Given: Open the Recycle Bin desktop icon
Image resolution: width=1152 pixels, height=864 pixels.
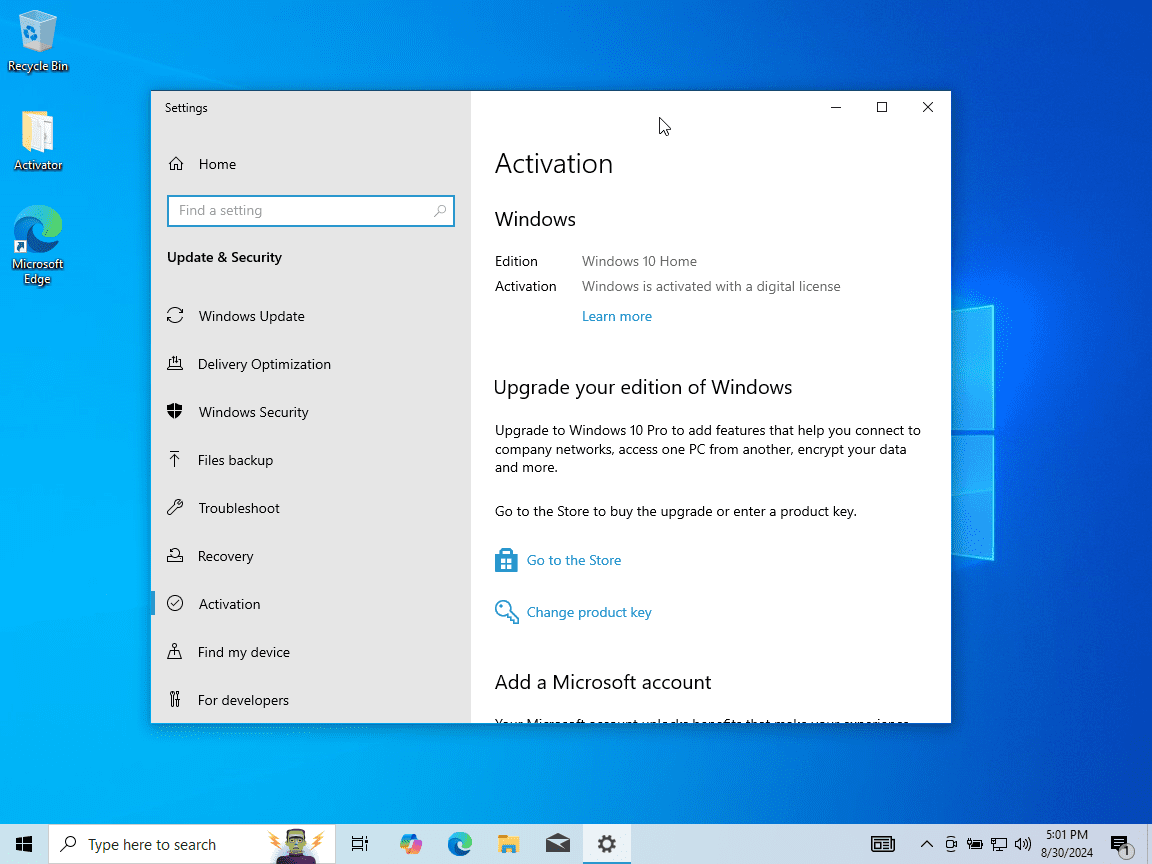Looking at the screenshot, I should 37,41.
